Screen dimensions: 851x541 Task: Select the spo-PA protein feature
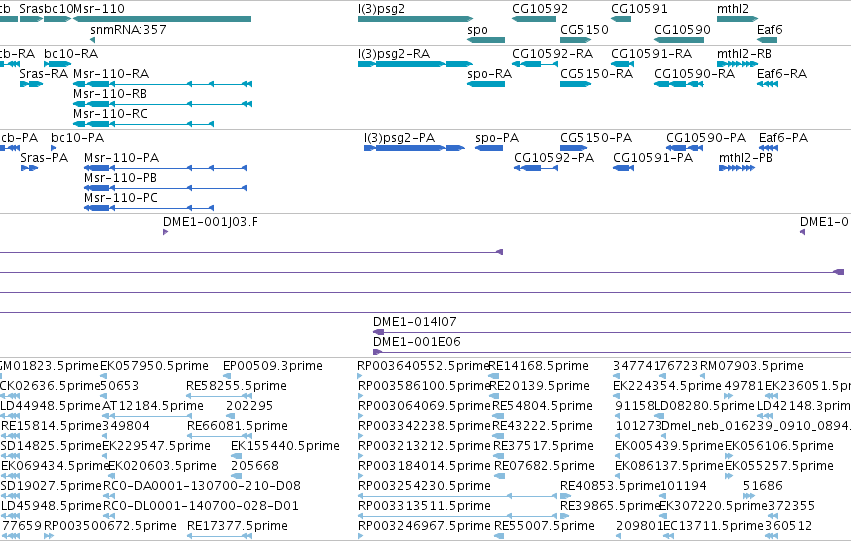489,148
